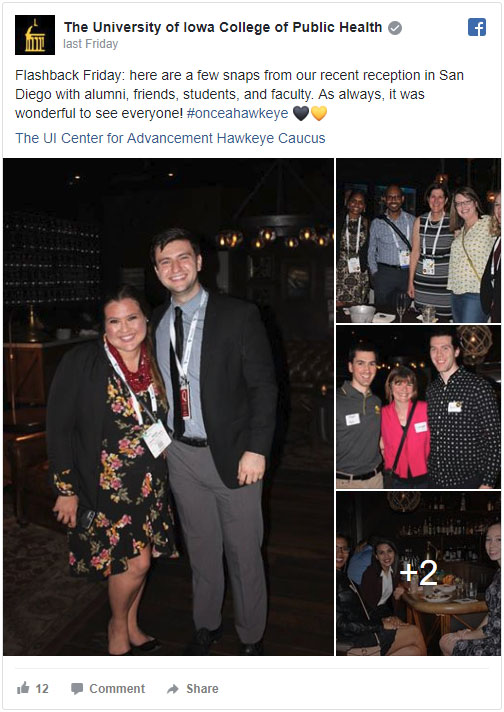The image size is (504, 712).
Task: Open The University of Iowa College page name
Action: click(x=223, y=27)
